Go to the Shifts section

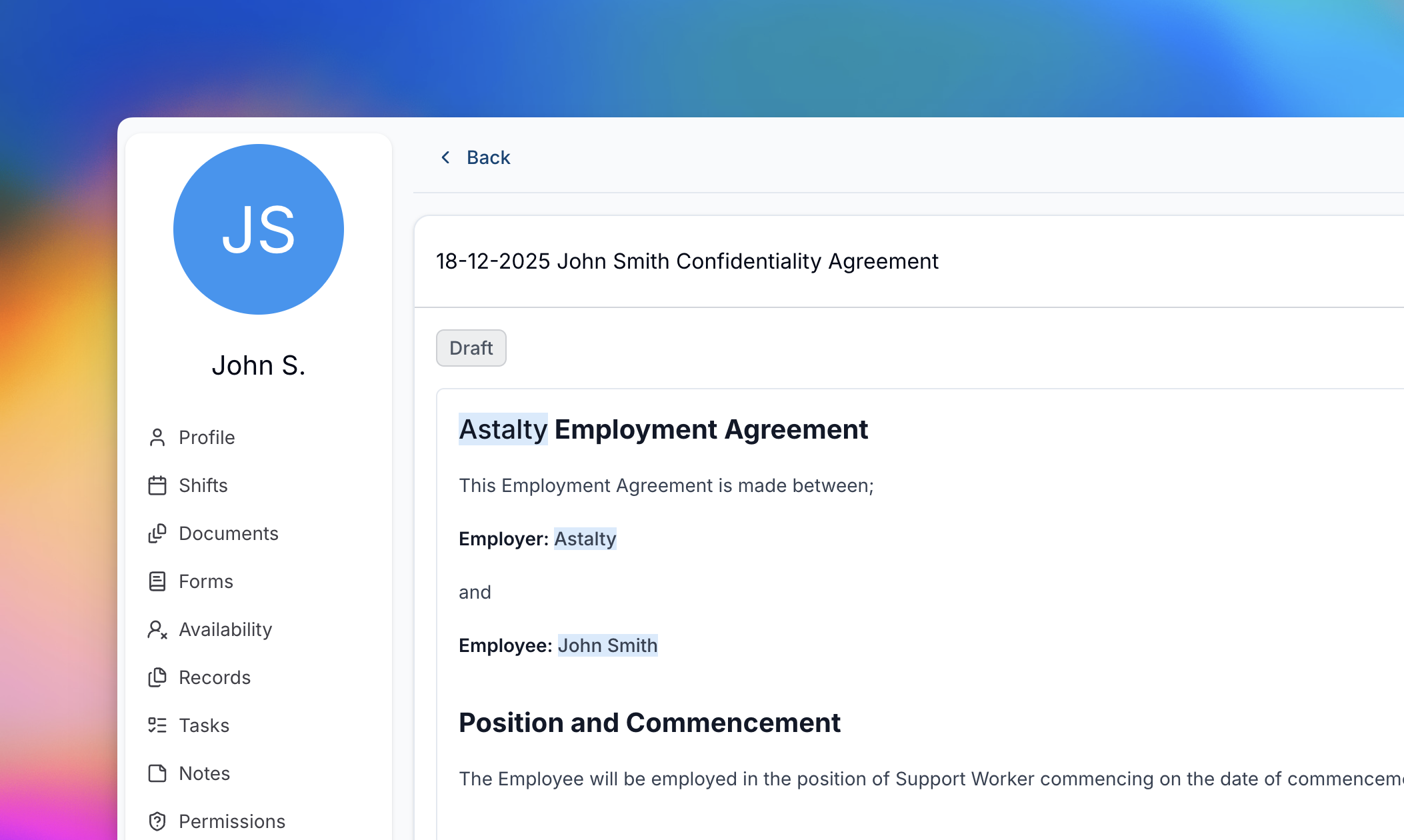pos(203,485)
